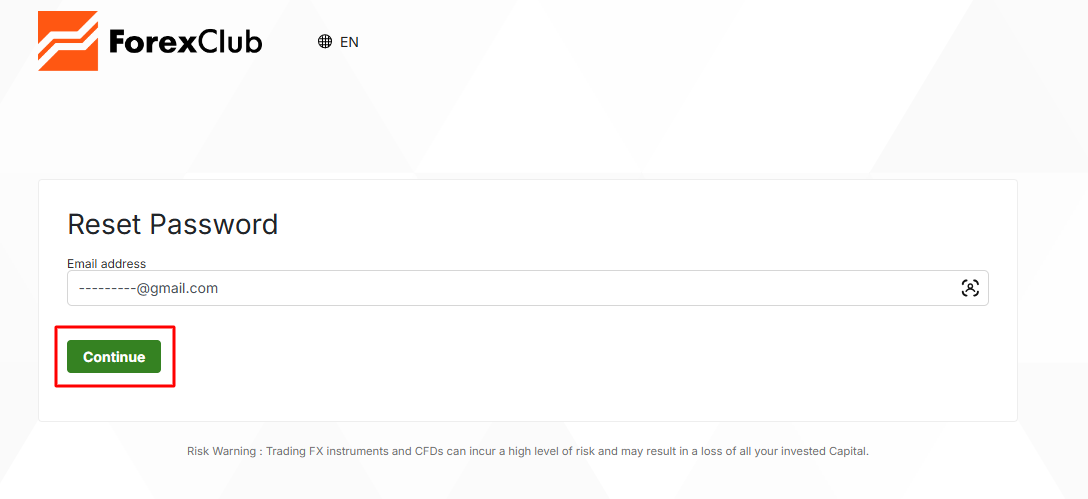The height and width of the screenshot is (499, 1088).
Task: Click the green Continue button
Action: (x=114, y=357)
